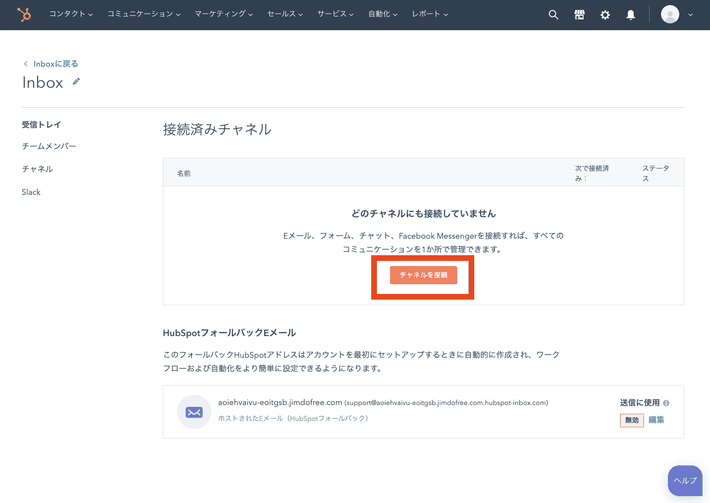Open the コンタクト menu
Viewport: 710px width, 503px height.
(71, 14)
